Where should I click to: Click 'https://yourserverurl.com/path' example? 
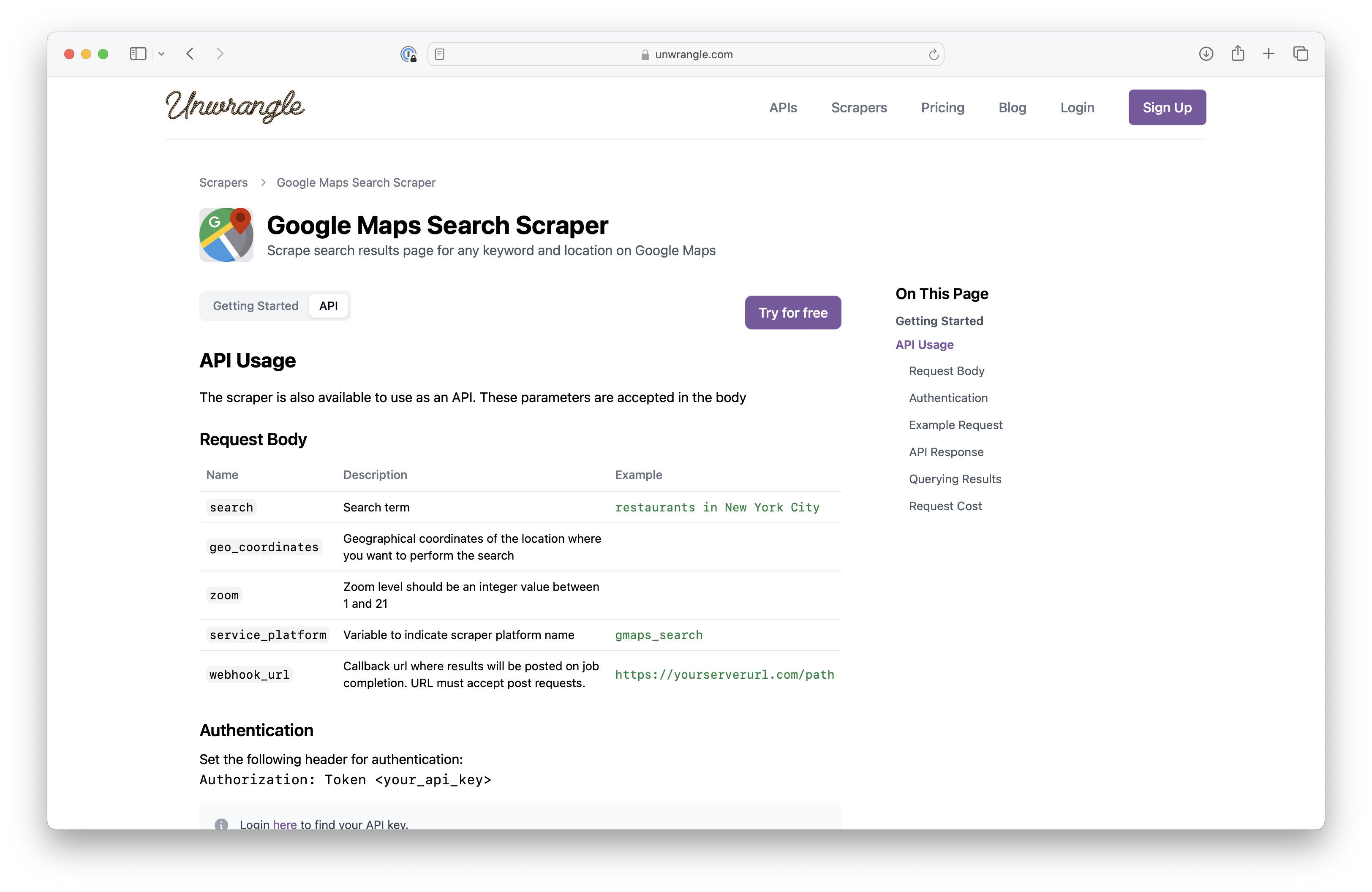click(724, 675)
